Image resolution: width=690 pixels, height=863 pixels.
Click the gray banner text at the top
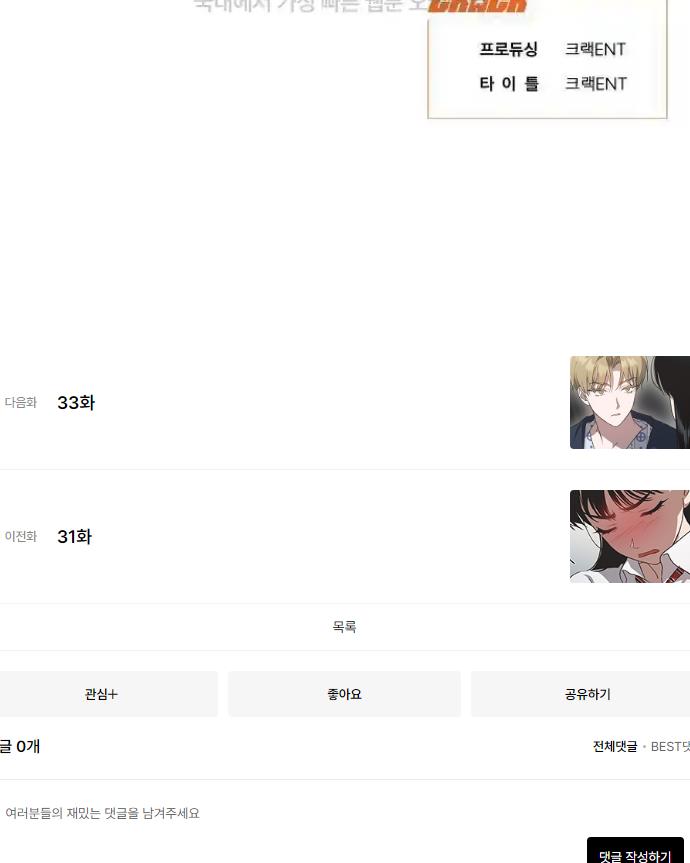pyautogui.click(x=309, y=6)
